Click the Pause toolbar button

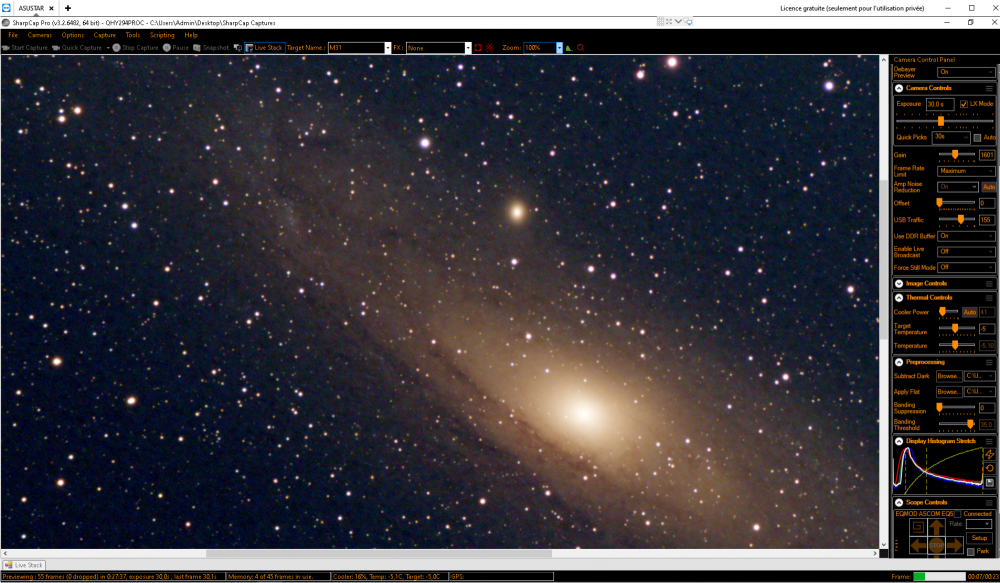coord(176,48)
